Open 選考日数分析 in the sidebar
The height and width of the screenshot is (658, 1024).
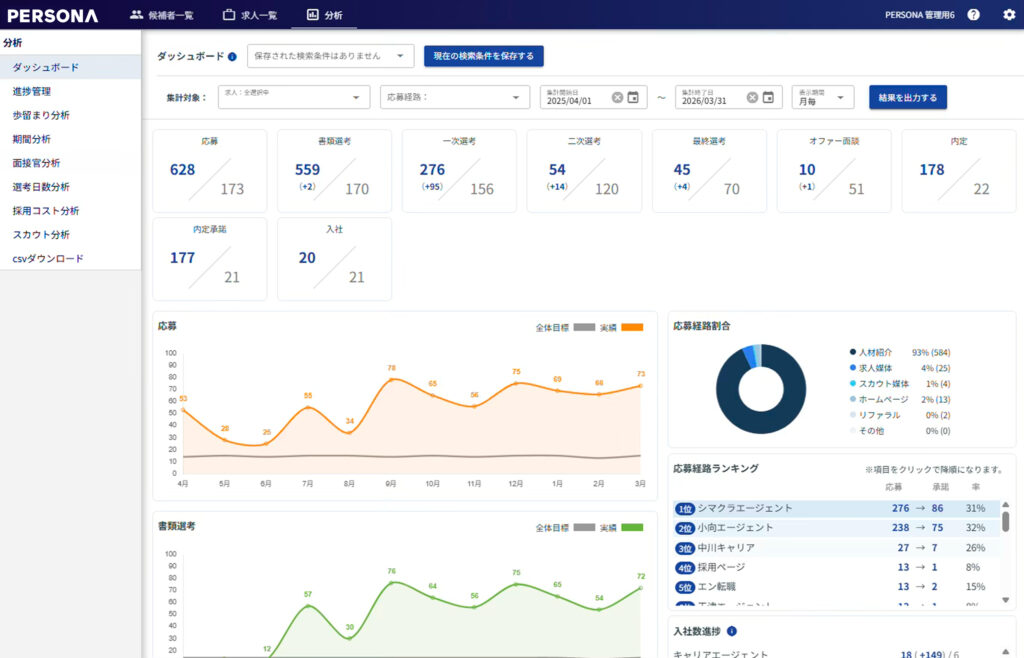click(70, 187)
